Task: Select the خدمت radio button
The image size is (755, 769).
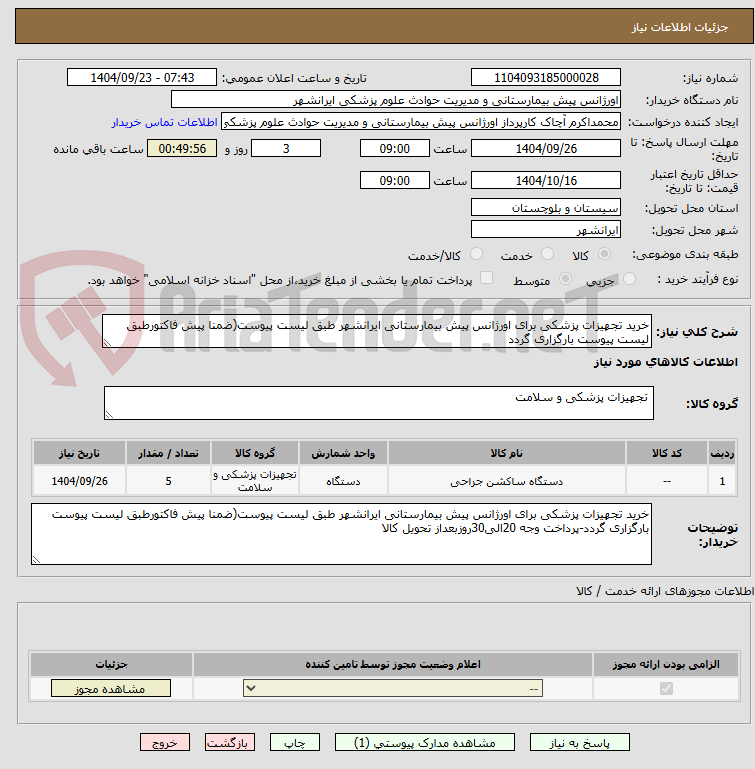Action: point(547,254)
